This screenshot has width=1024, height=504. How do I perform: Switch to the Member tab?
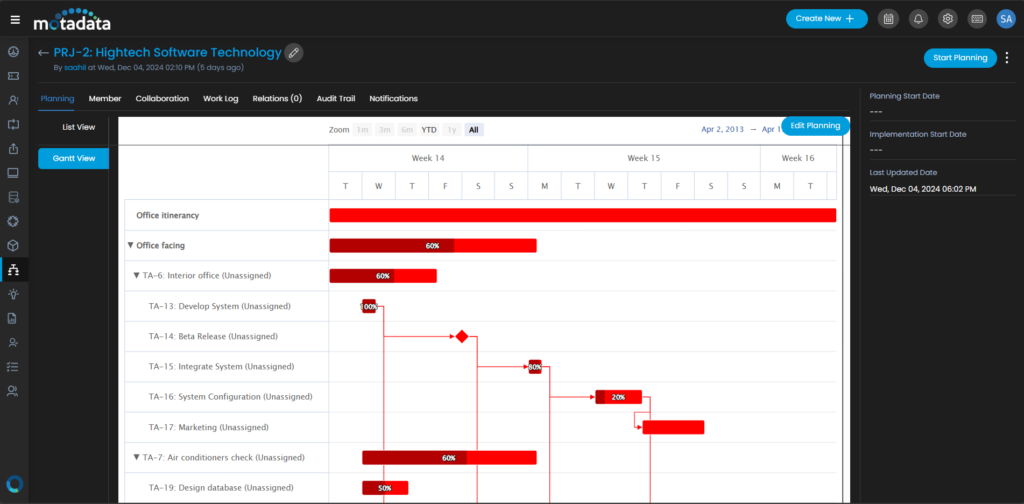[x=105, y=99]
